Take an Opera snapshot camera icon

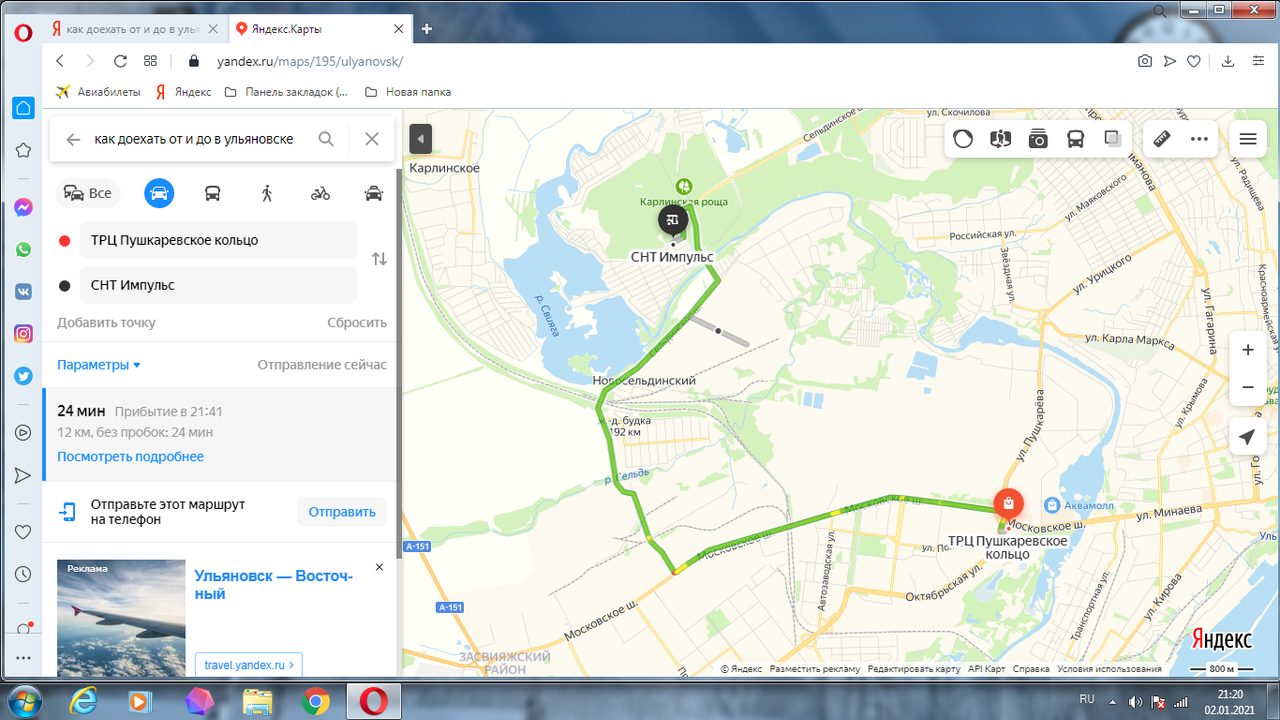[x=1145, y=61]
